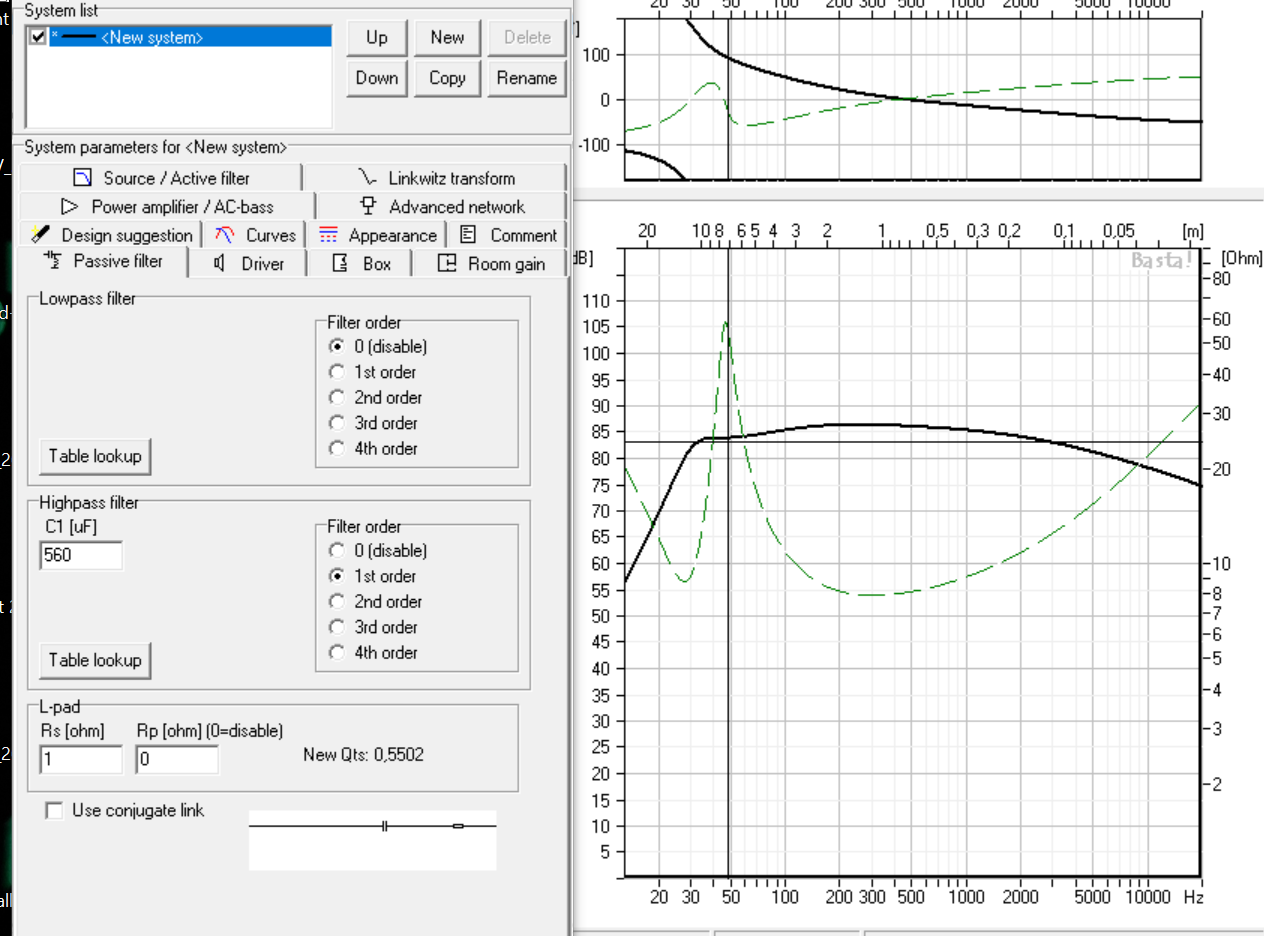The height and width of the screenshot is (936, 1264).
Task: Click highpass filter Table lookup button
Action: (x=96, y=660)
